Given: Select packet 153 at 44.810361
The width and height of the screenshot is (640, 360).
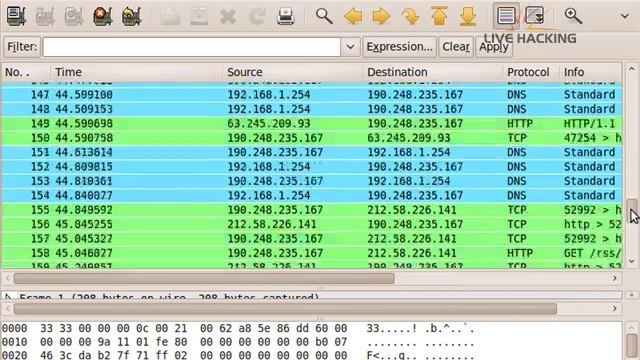Looking at the screenshot, I should (x=312, y=181).
